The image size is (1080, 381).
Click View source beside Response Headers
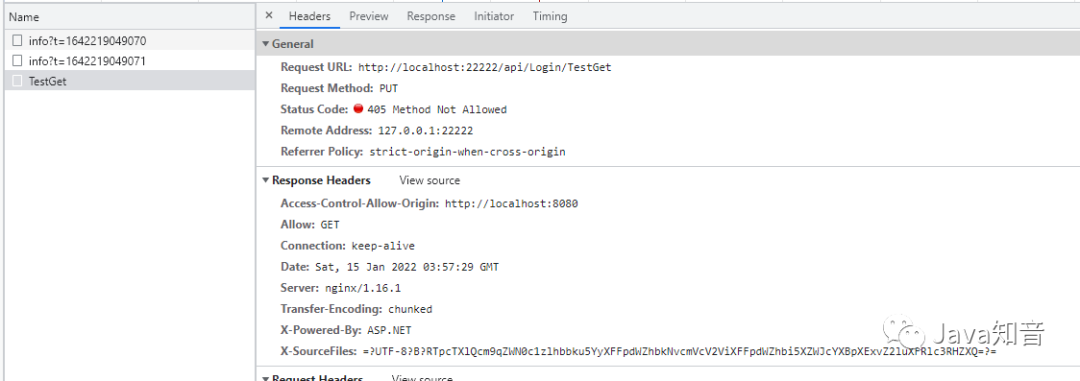(430, 181)
